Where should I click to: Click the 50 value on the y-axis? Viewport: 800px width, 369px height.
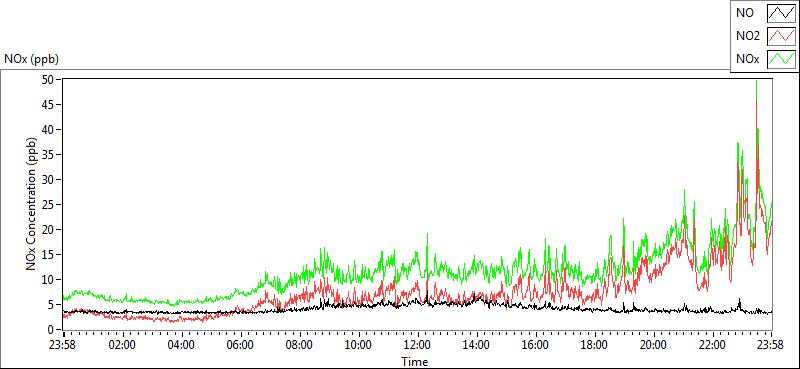[48, 80]
